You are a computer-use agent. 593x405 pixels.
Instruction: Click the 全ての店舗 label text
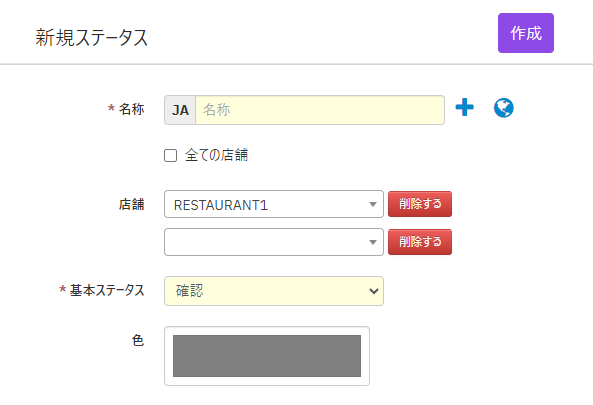click(216, 155)
